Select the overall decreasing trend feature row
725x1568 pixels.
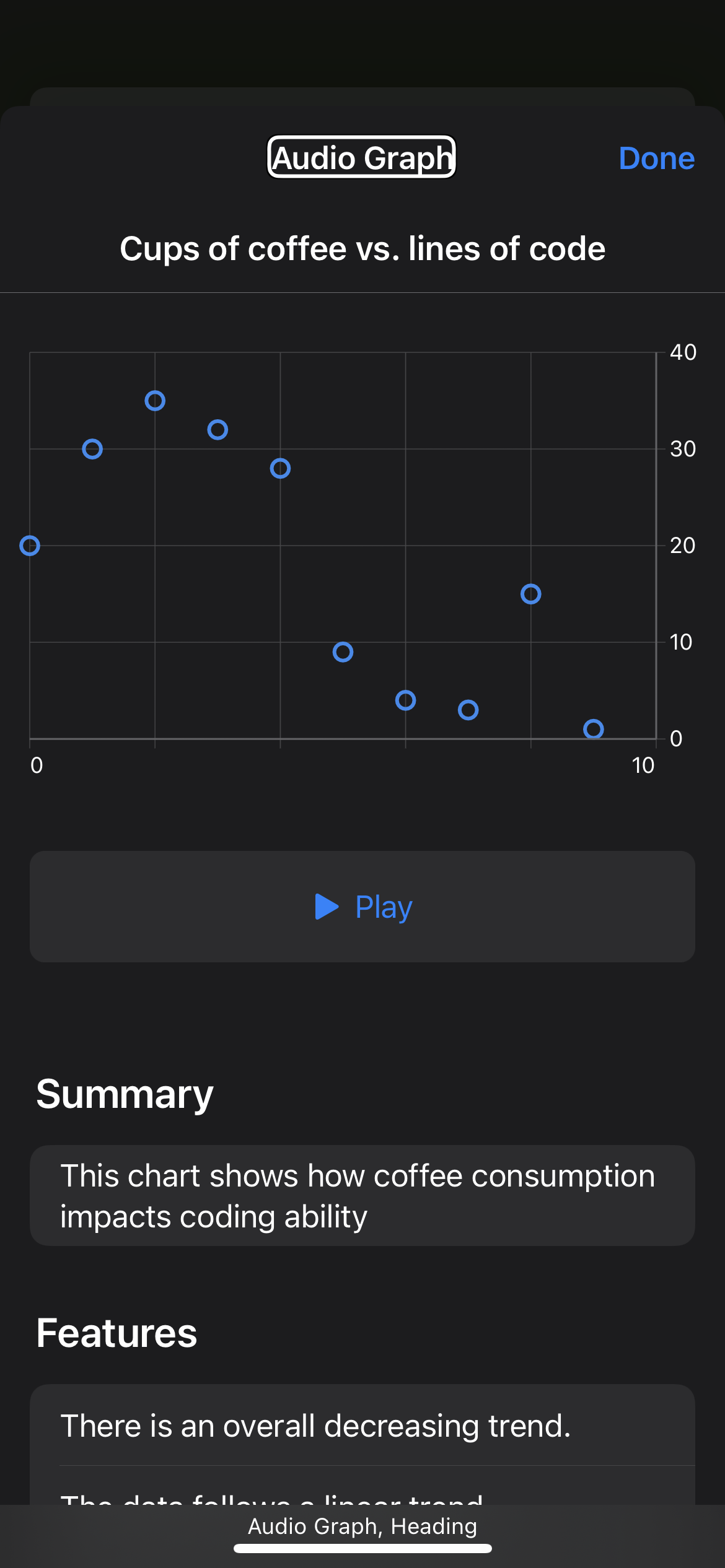(x=362, y=1426)
